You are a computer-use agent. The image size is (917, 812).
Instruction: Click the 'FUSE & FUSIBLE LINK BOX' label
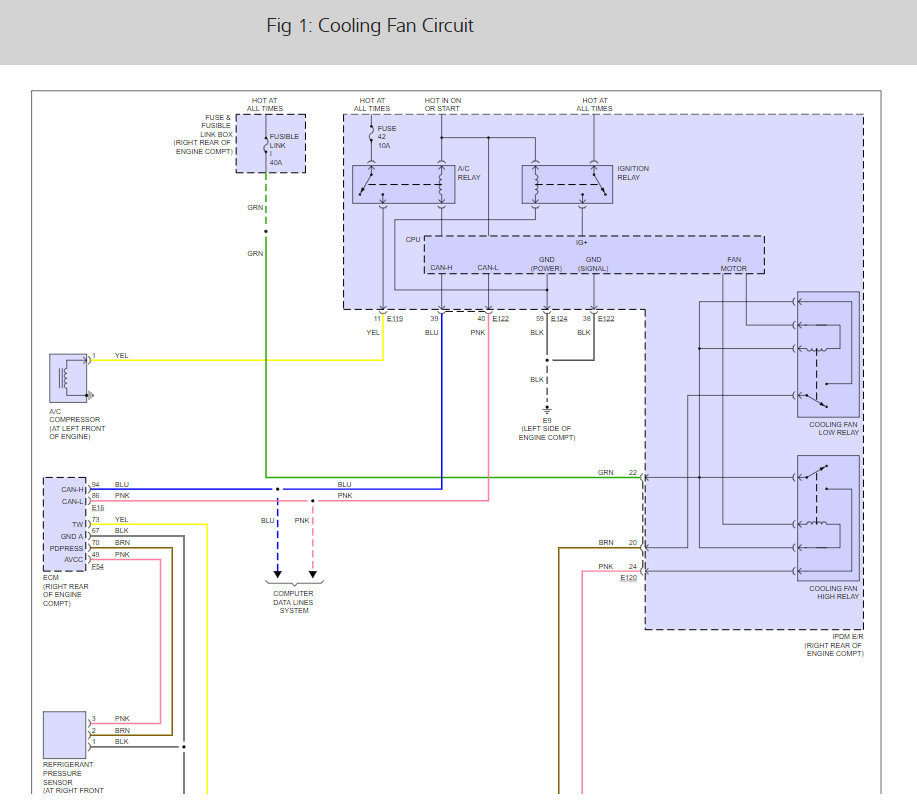pos(217,126)
